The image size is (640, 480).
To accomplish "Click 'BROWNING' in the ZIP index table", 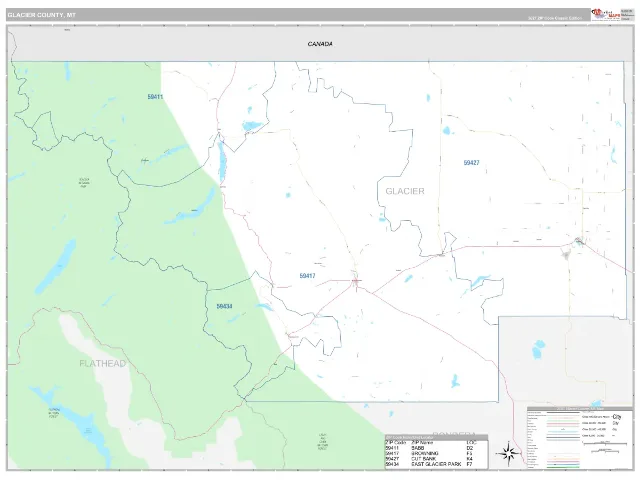I will 425,453.
